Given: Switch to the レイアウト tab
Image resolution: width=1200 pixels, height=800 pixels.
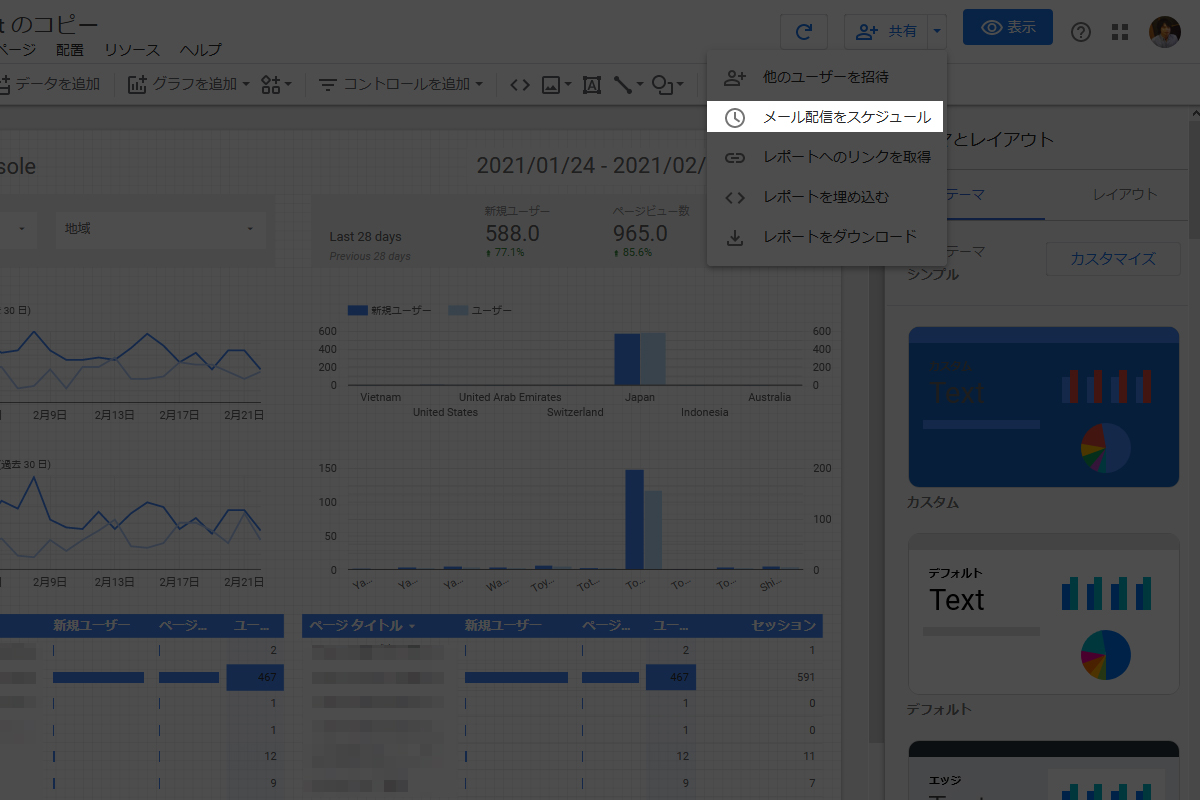Looking at the screenshot, I should [x=1124, y=194].
